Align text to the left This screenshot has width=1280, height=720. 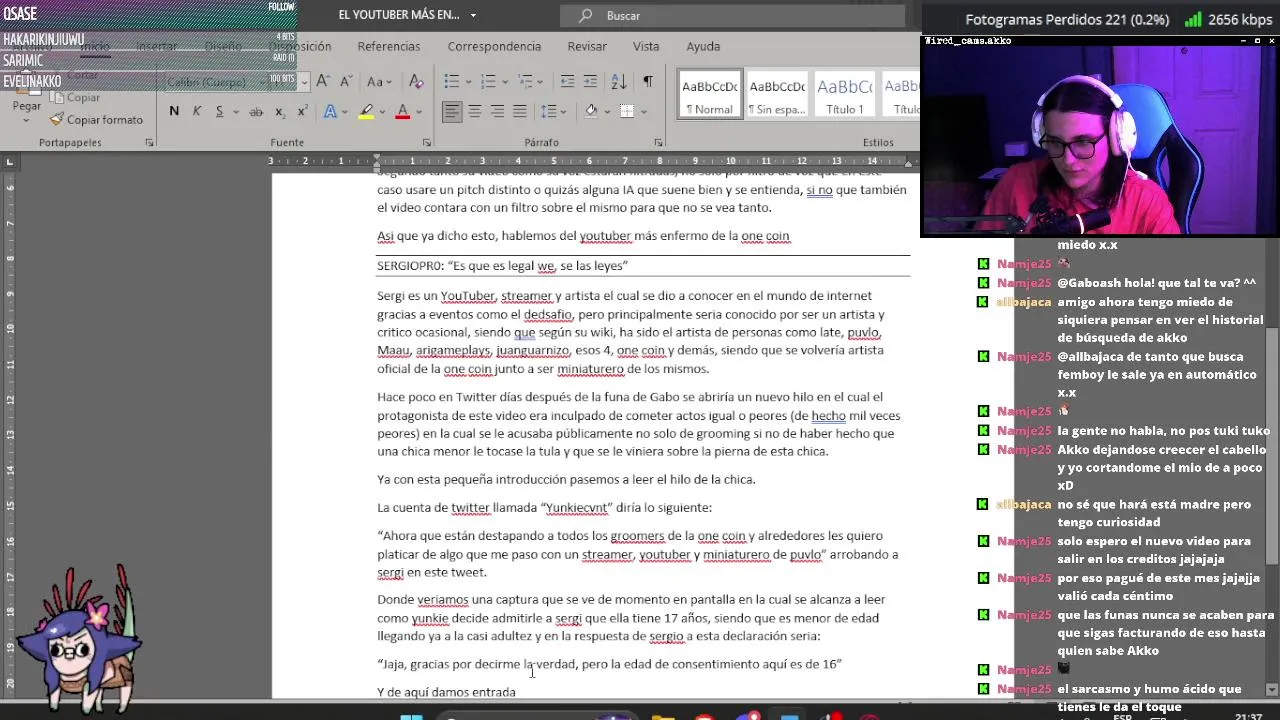click(452, 111)
